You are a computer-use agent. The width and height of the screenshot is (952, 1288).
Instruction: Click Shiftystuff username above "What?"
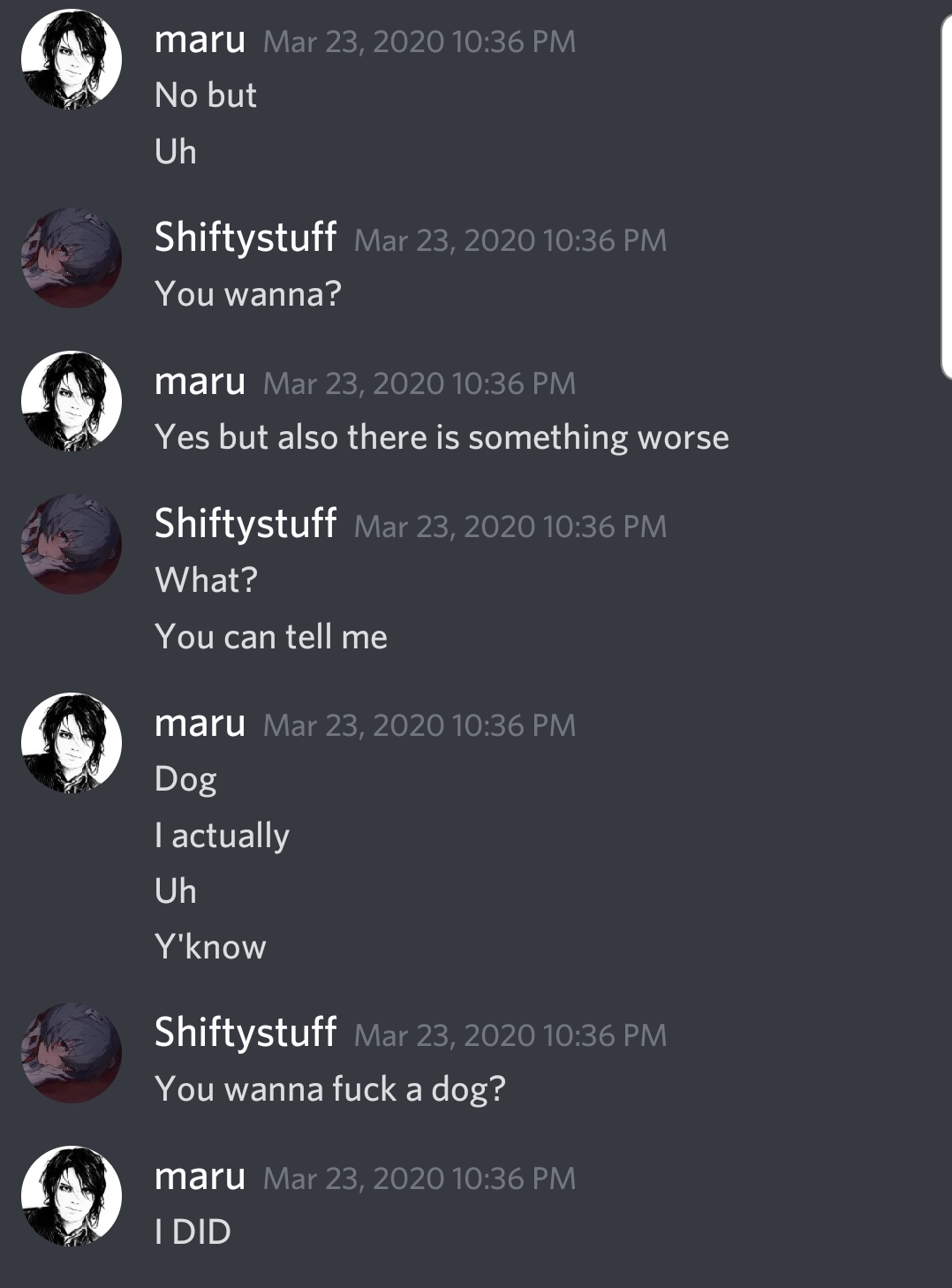click(x=246, y=523)
